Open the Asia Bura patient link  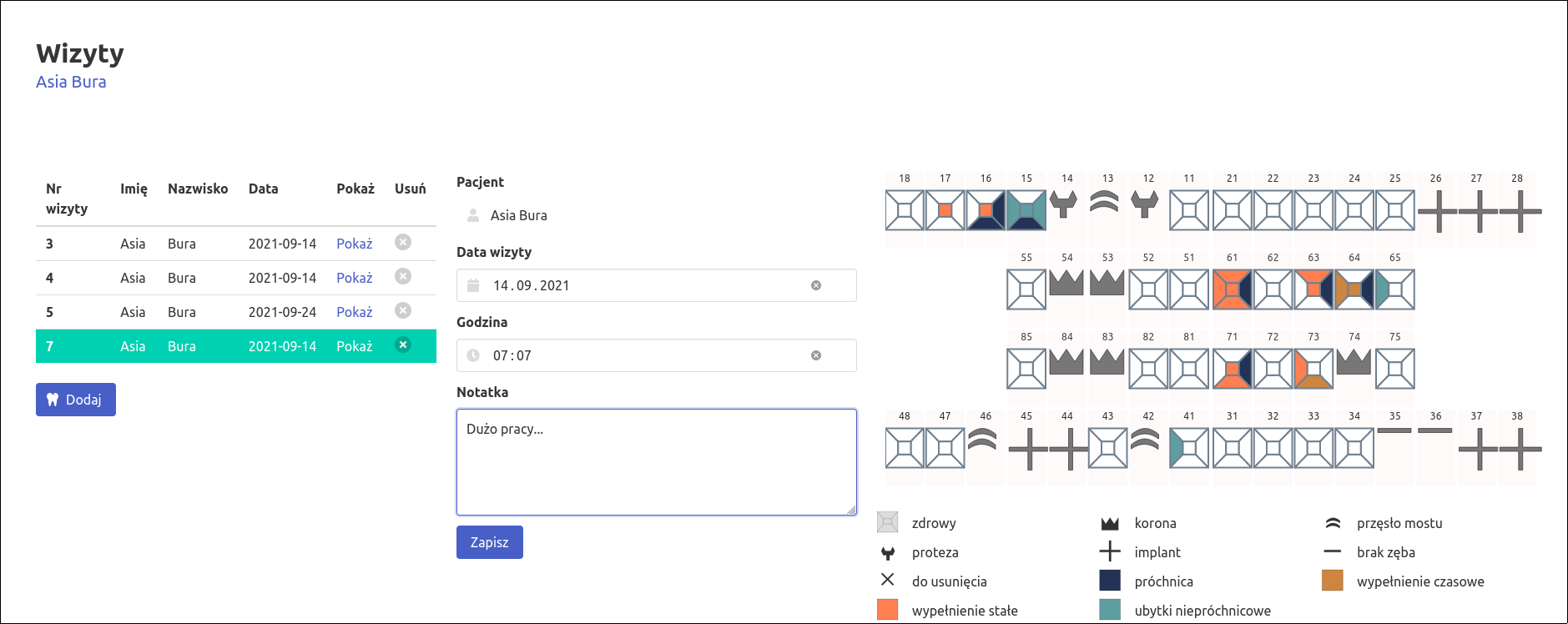click(71, 82)
